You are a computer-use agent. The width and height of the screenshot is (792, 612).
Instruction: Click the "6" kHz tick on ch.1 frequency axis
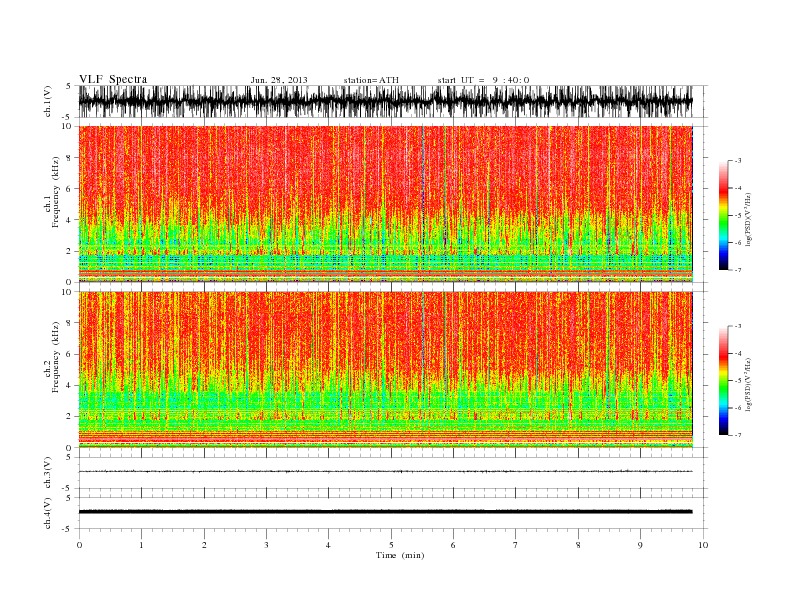[69, 189]
